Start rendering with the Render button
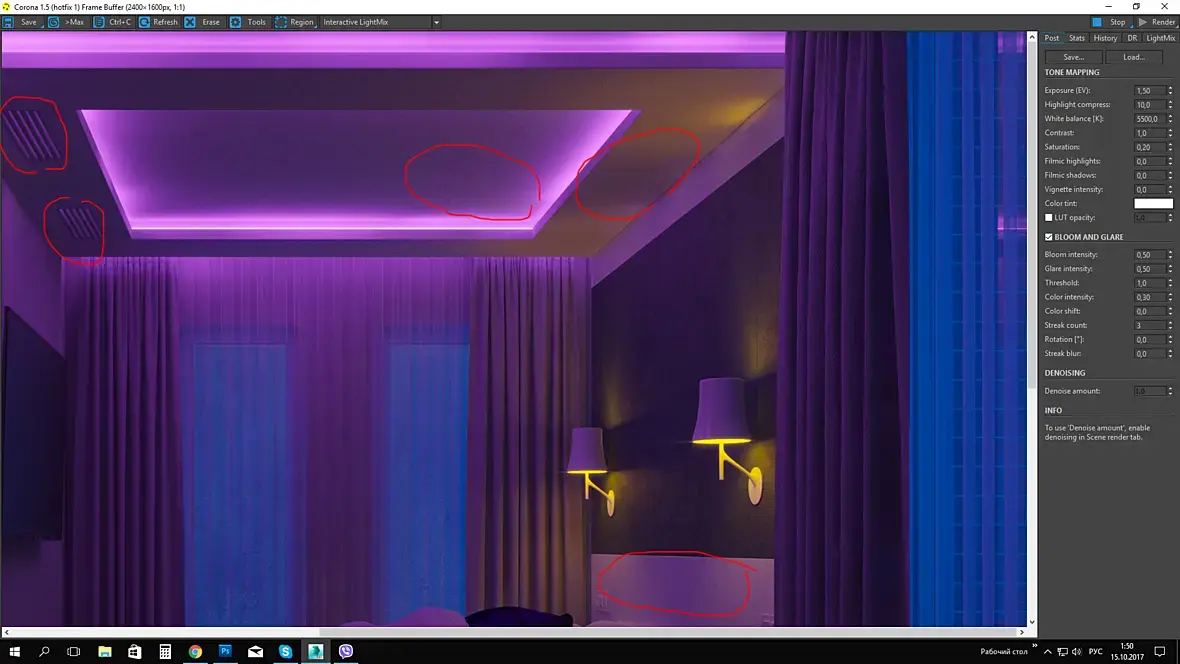 1156,22
